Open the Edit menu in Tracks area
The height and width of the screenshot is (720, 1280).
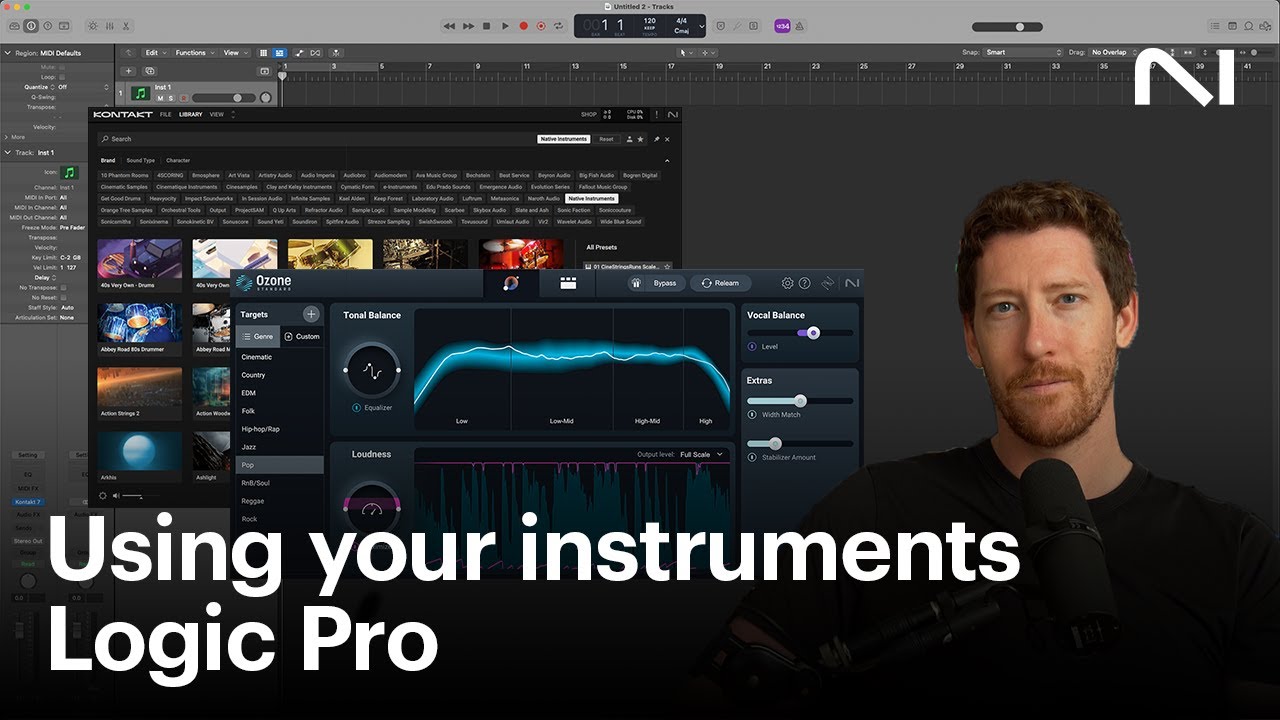tap(155, 52)
